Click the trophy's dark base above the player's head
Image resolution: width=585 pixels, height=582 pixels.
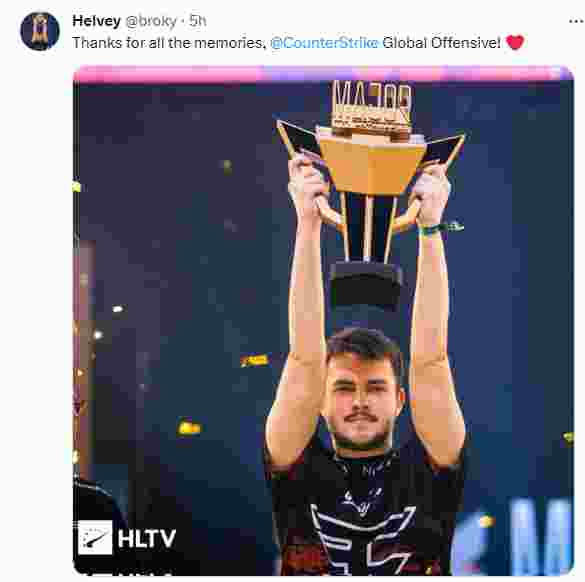[366, 284]
